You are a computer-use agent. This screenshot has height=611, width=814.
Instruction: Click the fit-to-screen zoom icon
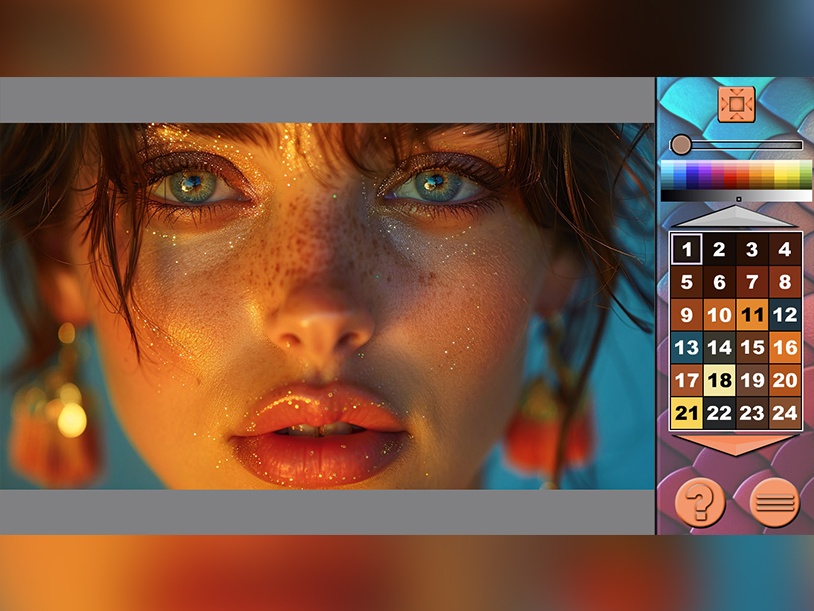point(736,104)
